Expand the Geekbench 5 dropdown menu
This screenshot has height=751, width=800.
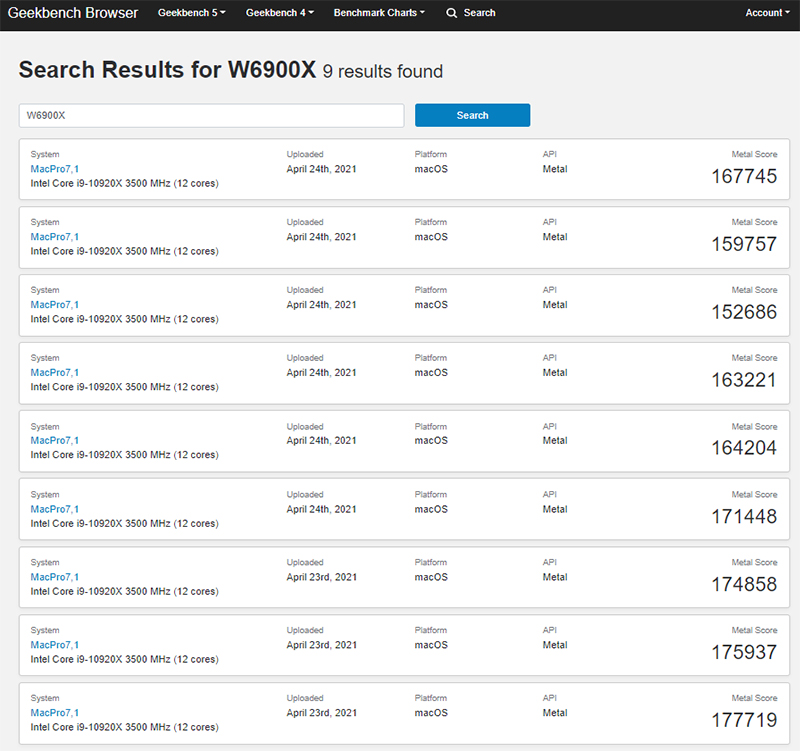191,13
